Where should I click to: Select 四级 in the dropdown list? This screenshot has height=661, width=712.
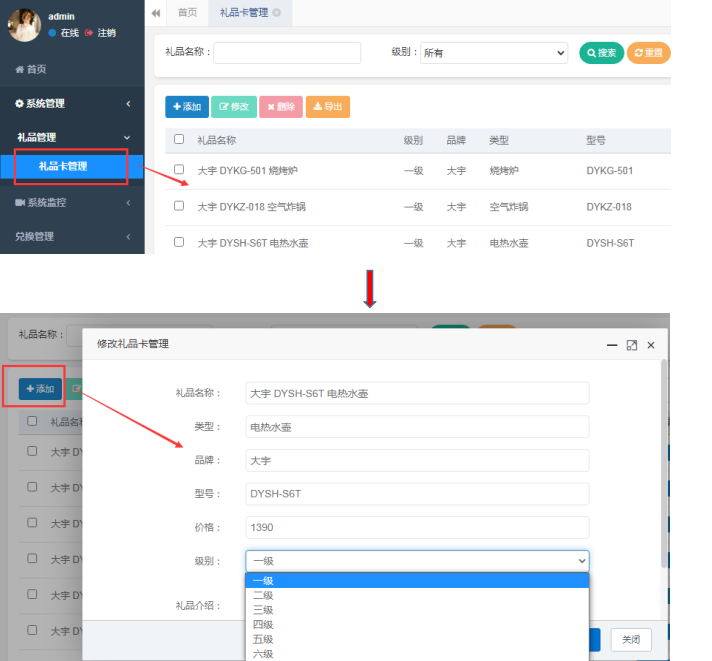(x=417, y=625)
